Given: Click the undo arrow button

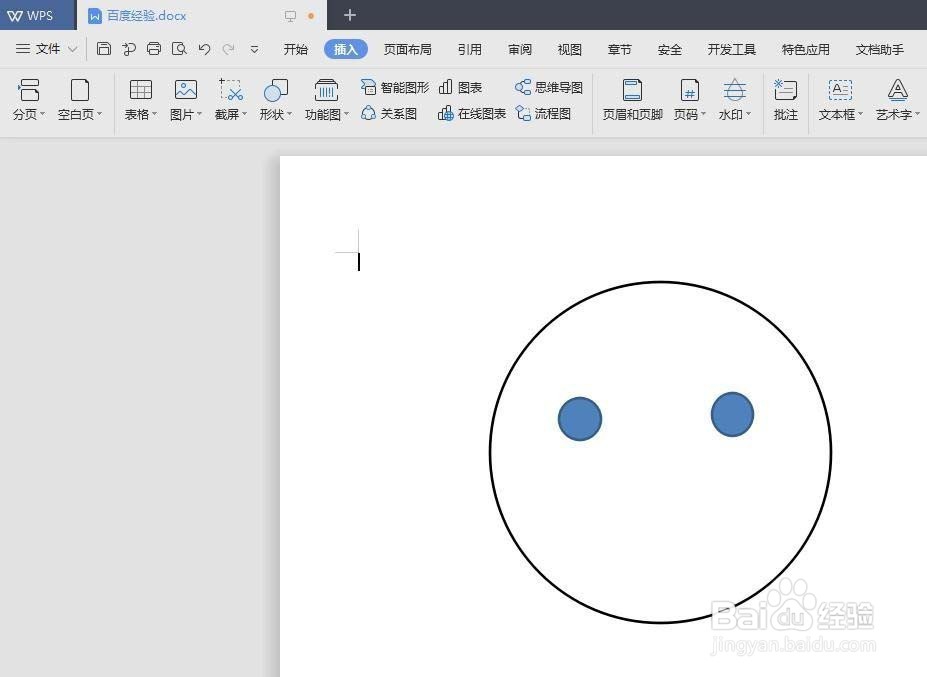Looking at the screenshot, I should click(x=205, y=48).
